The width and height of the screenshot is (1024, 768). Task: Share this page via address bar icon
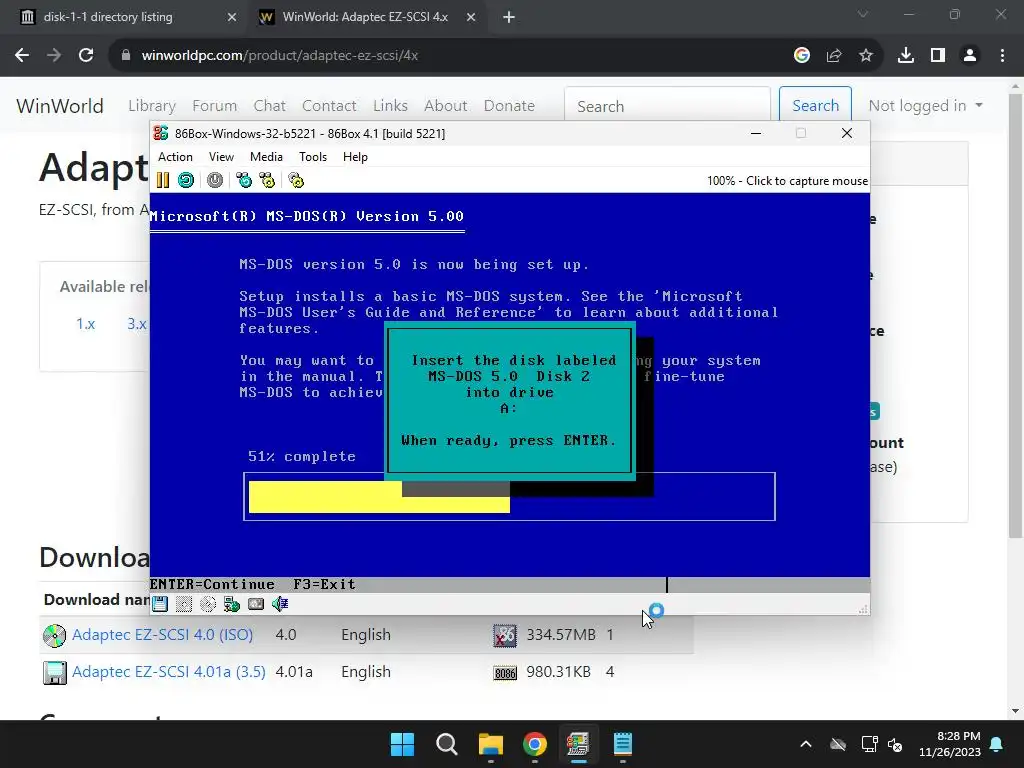tap(834, 56)
